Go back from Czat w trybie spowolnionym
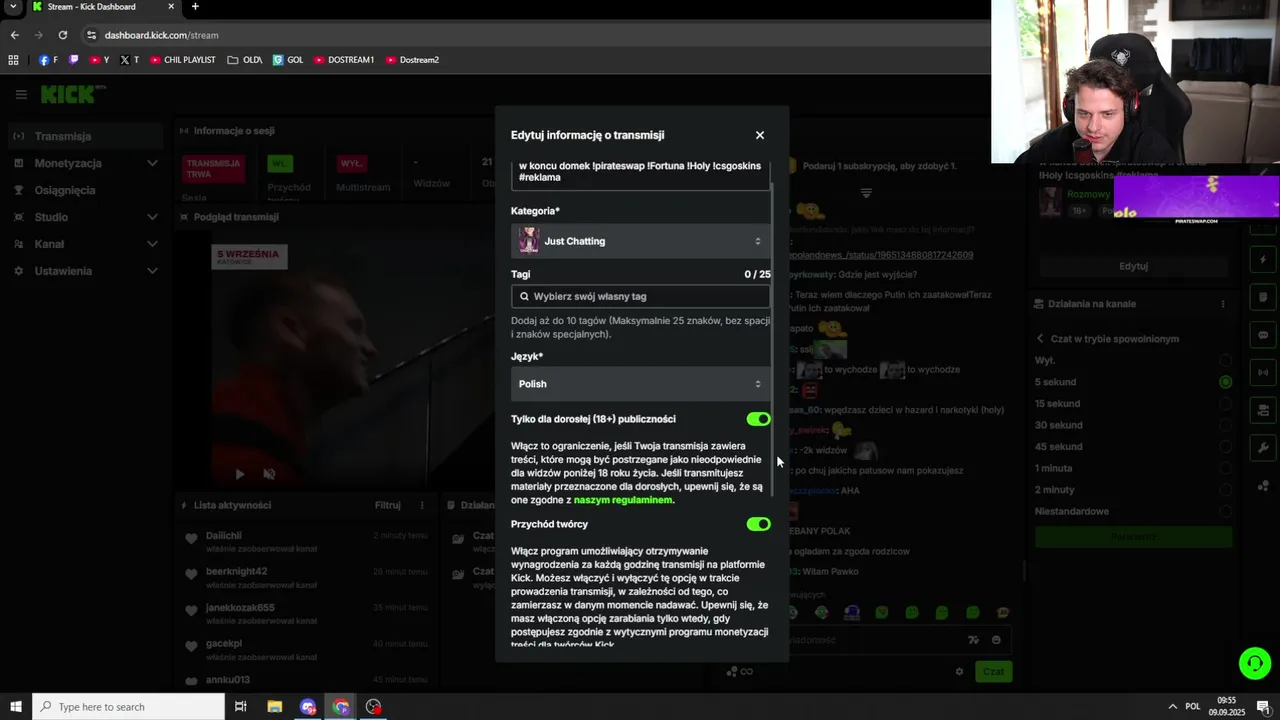 click(x=1040, y=339)
